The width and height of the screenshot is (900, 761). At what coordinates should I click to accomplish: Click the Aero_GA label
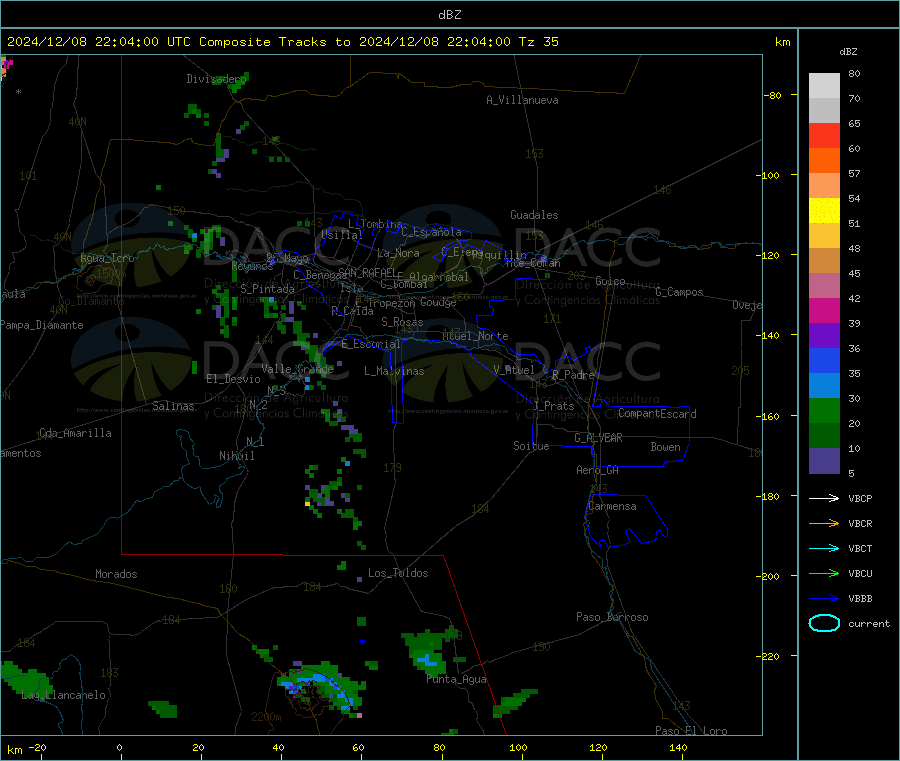coord(597,470)
